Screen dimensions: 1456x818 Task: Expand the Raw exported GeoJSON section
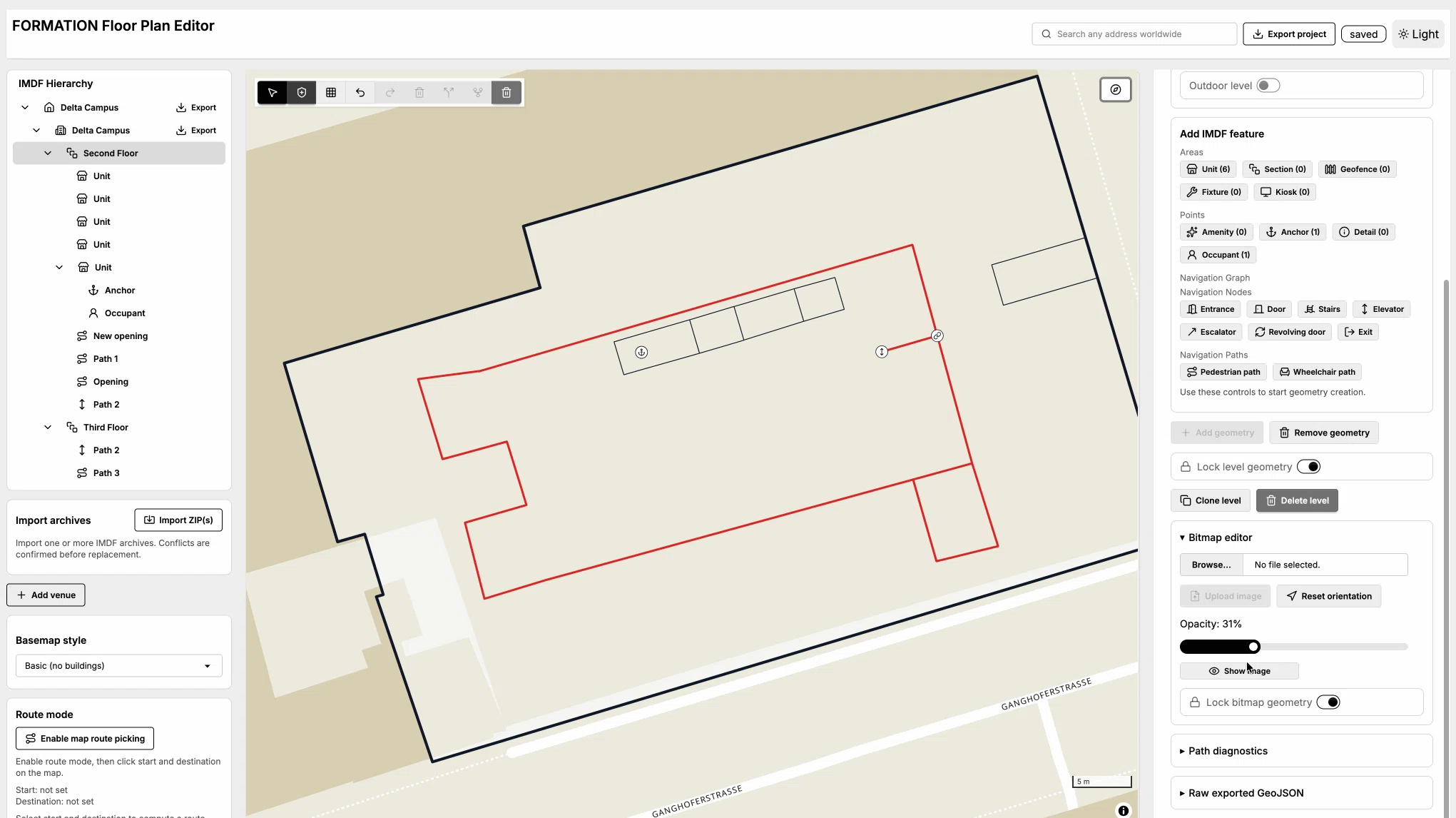1241,793
